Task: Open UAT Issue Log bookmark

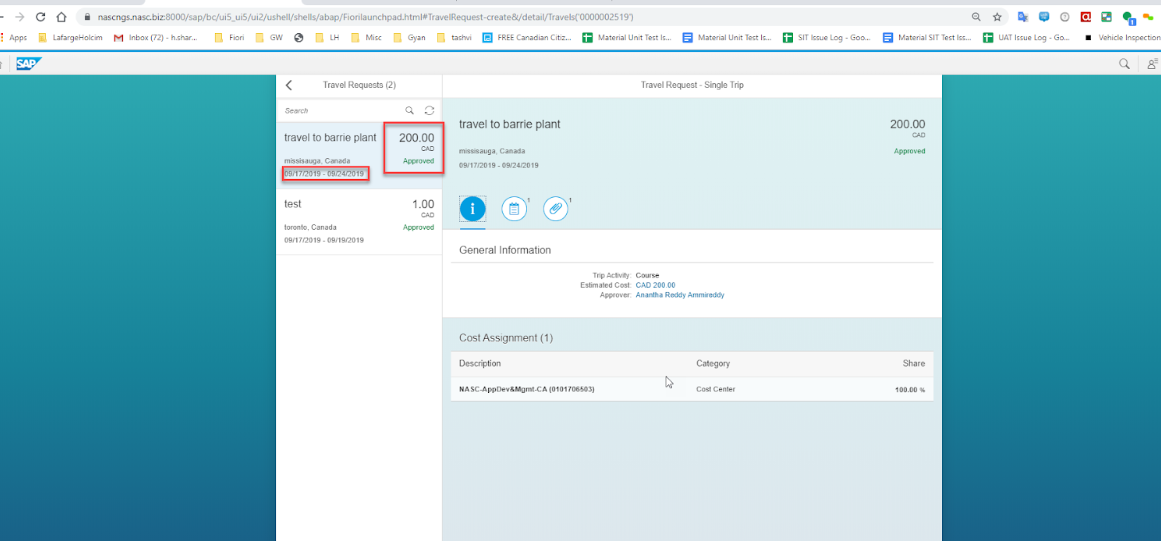Action: tap(1026, 37)
